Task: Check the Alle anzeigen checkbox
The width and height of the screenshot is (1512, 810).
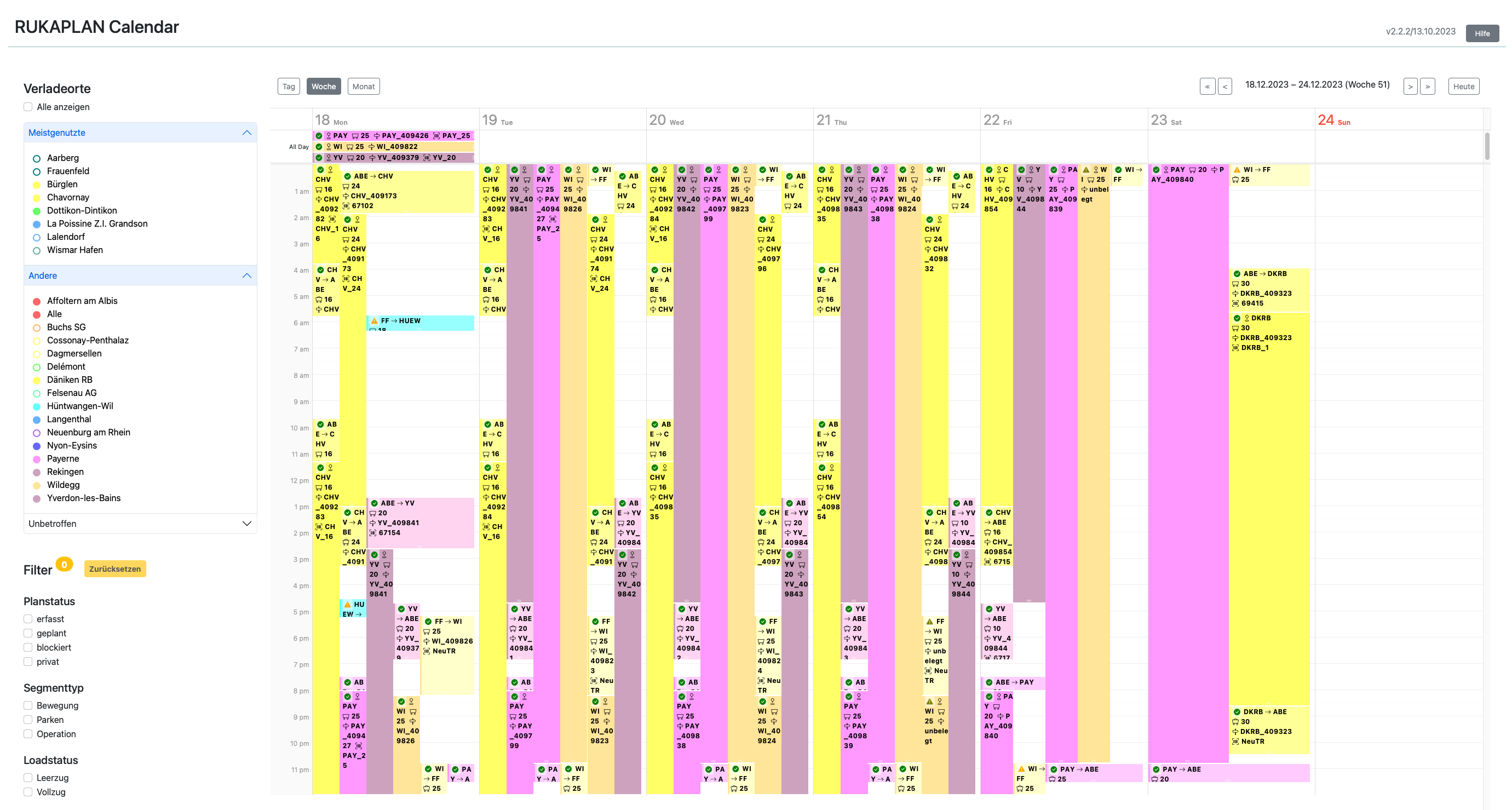Action: [28, 107]
